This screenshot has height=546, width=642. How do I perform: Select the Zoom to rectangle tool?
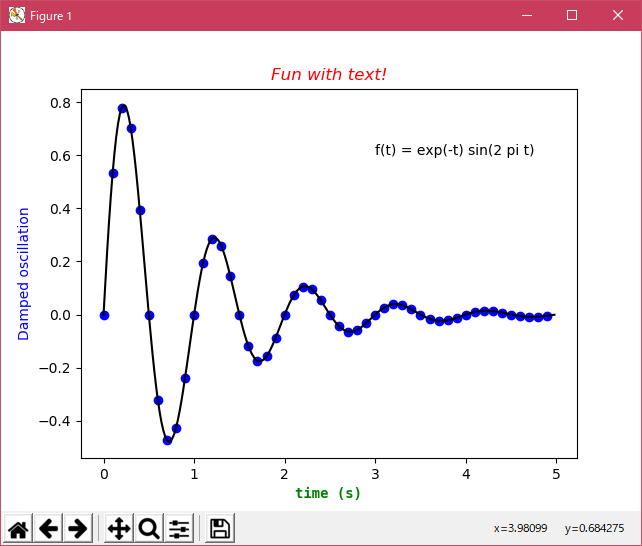(x=149, y=528)
